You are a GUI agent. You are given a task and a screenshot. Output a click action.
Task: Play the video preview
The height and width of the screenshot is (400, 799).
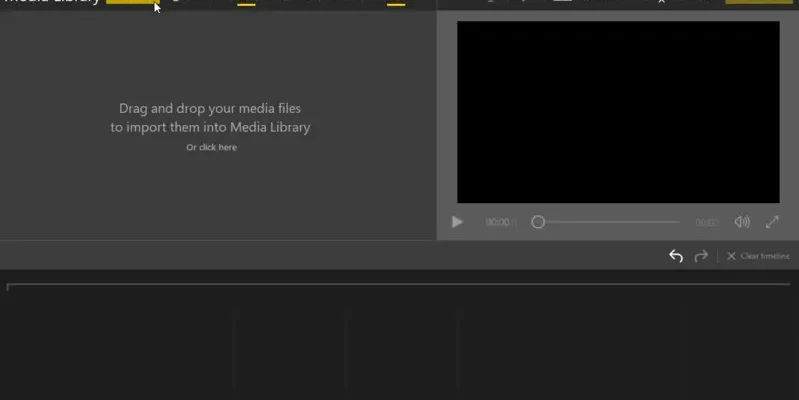[x=457, y=222]
